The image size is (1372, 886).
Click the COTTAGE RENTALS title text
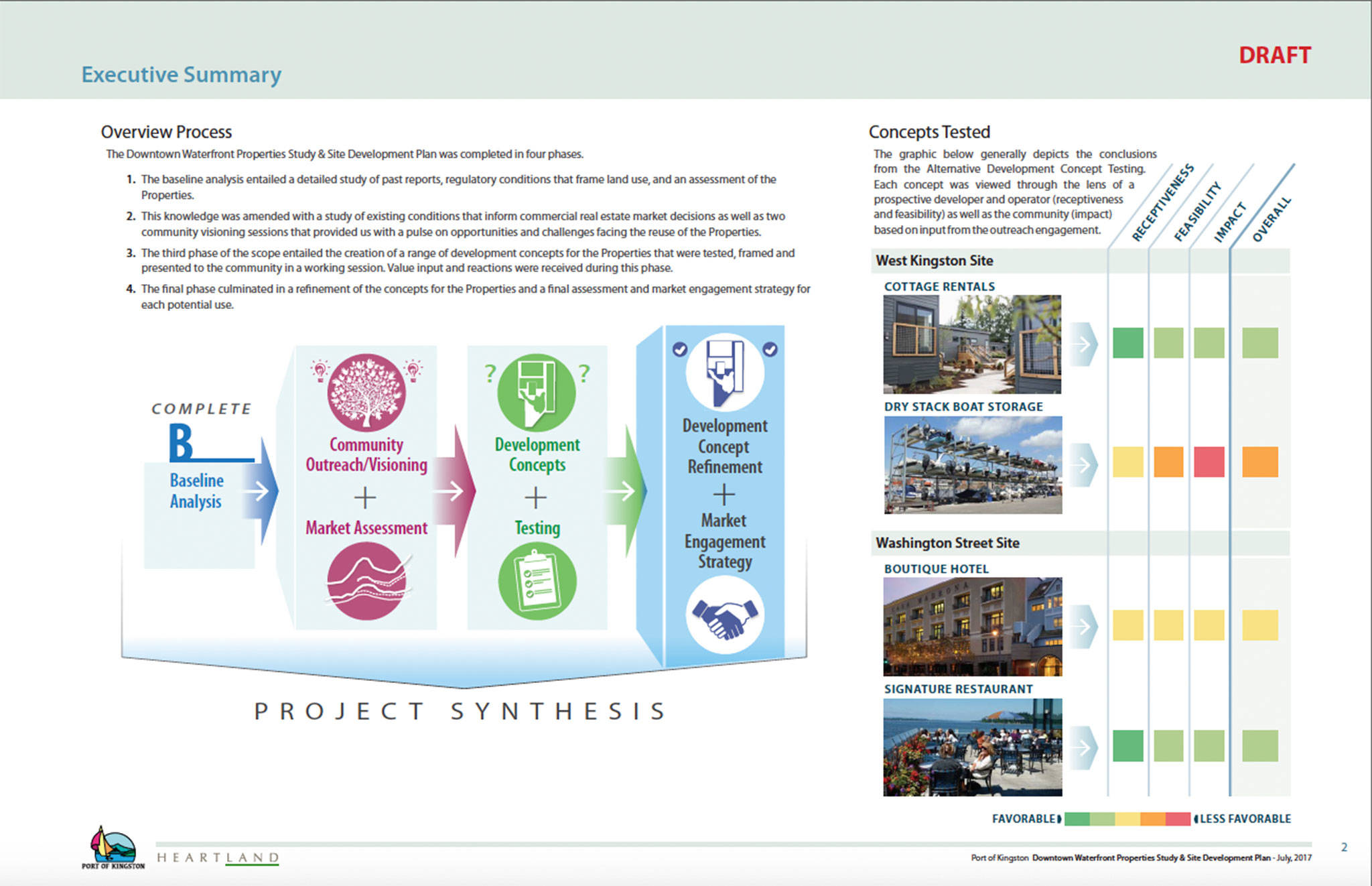tap(939, 286)
